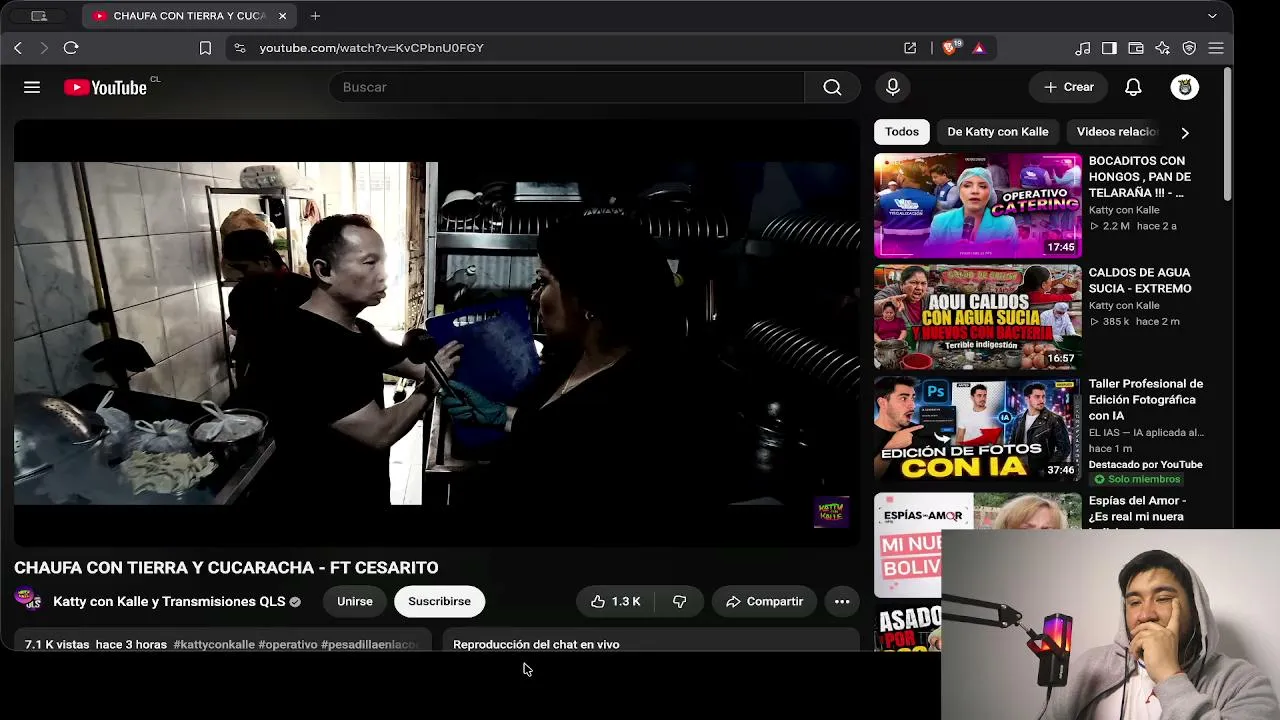Open Taller Profesional de Edición Fotográfica title
Screen dimensions: 1280x720
coord(1146,399)
